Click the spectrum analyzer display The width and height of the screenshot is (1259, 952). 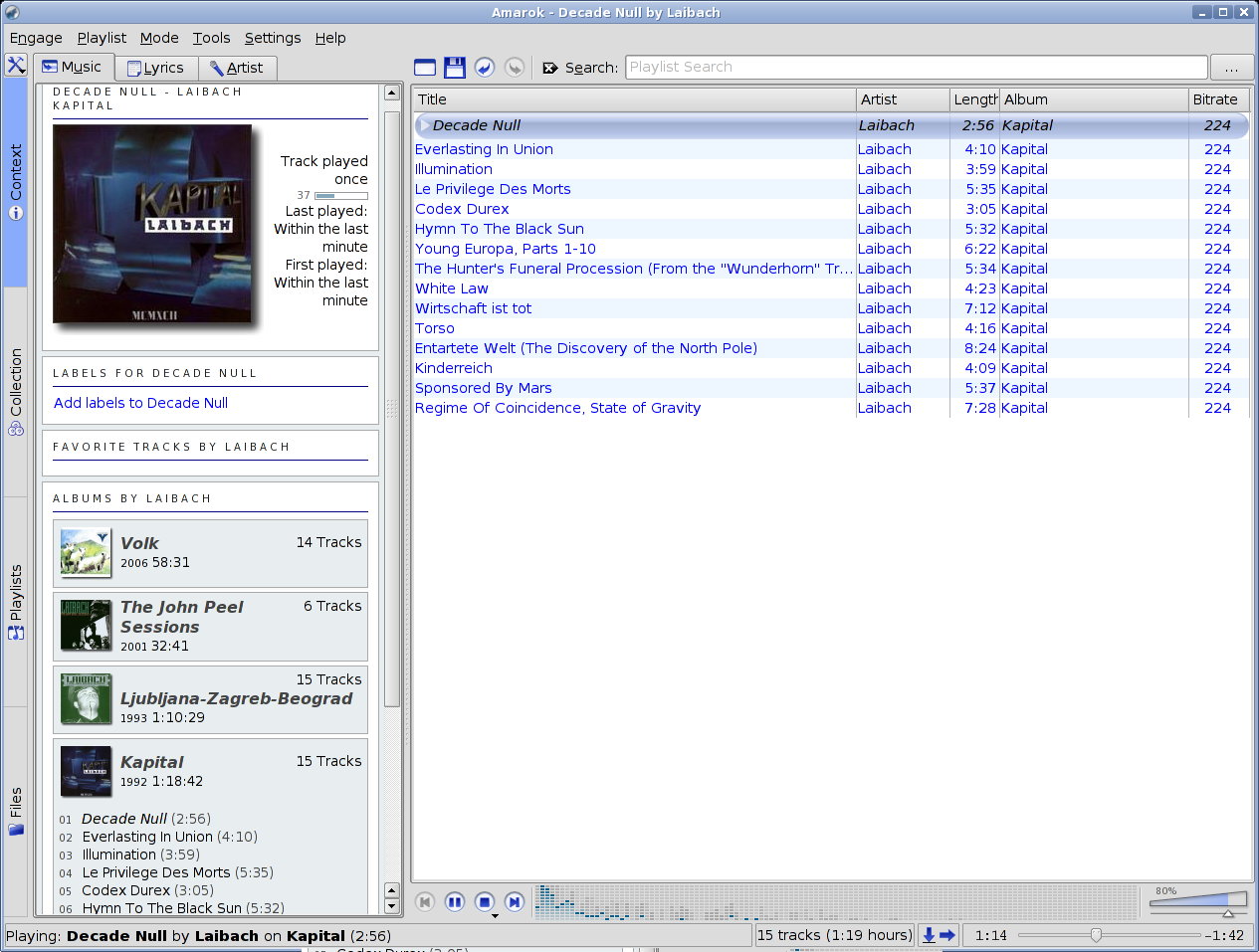click(x=836, y=901)
